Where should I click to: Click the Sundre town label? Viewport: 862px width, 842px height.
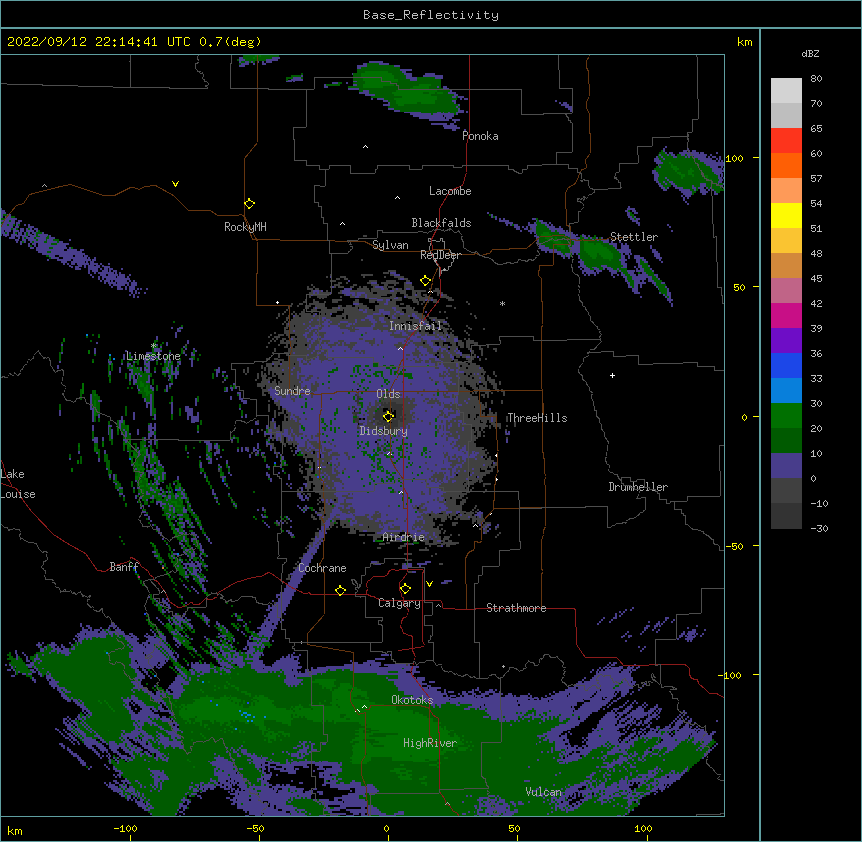292,391
